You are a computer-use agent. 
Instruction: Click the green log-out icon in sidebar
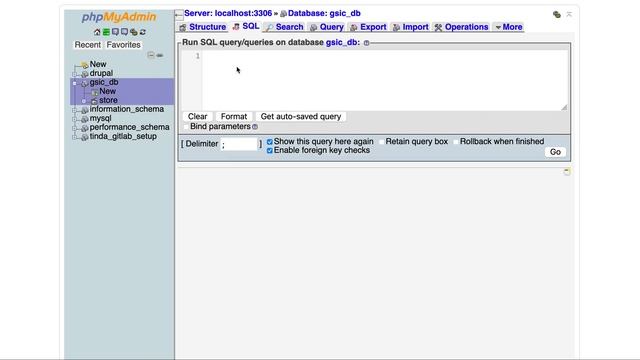click(106, 32)
